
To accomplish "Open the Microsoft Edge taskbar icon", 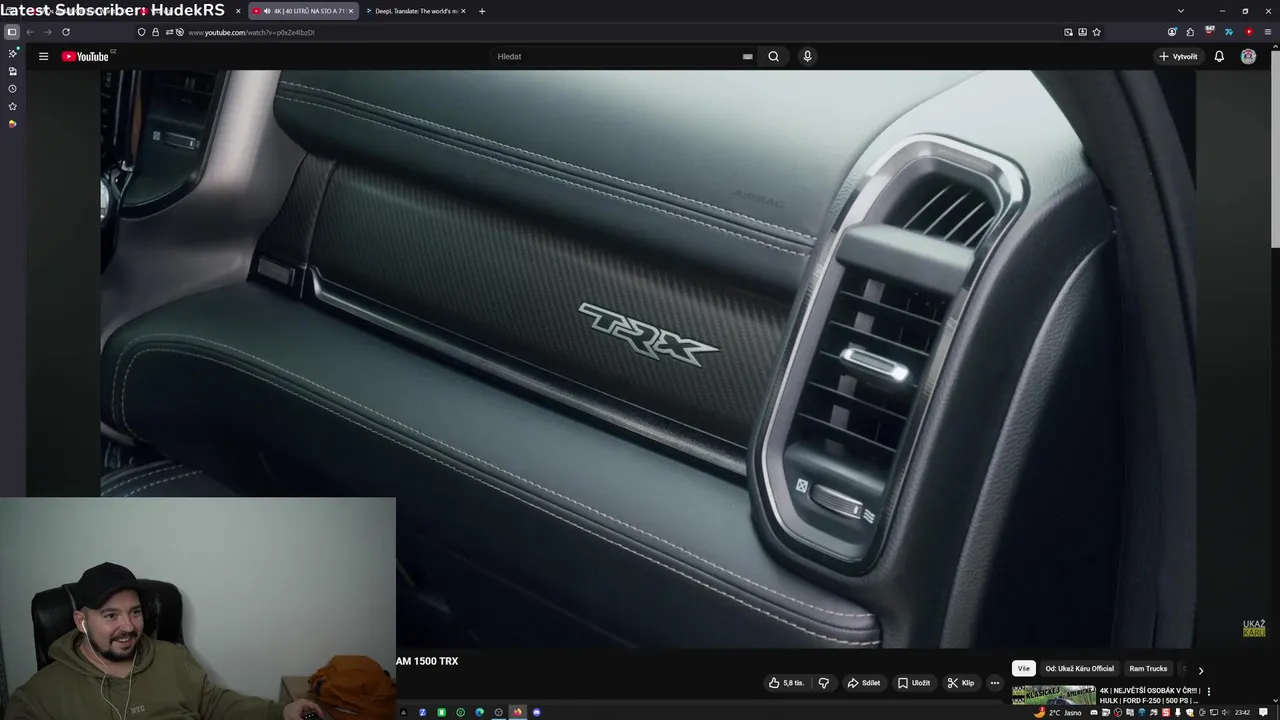I will pyautogui.click(x=479, y=712).
